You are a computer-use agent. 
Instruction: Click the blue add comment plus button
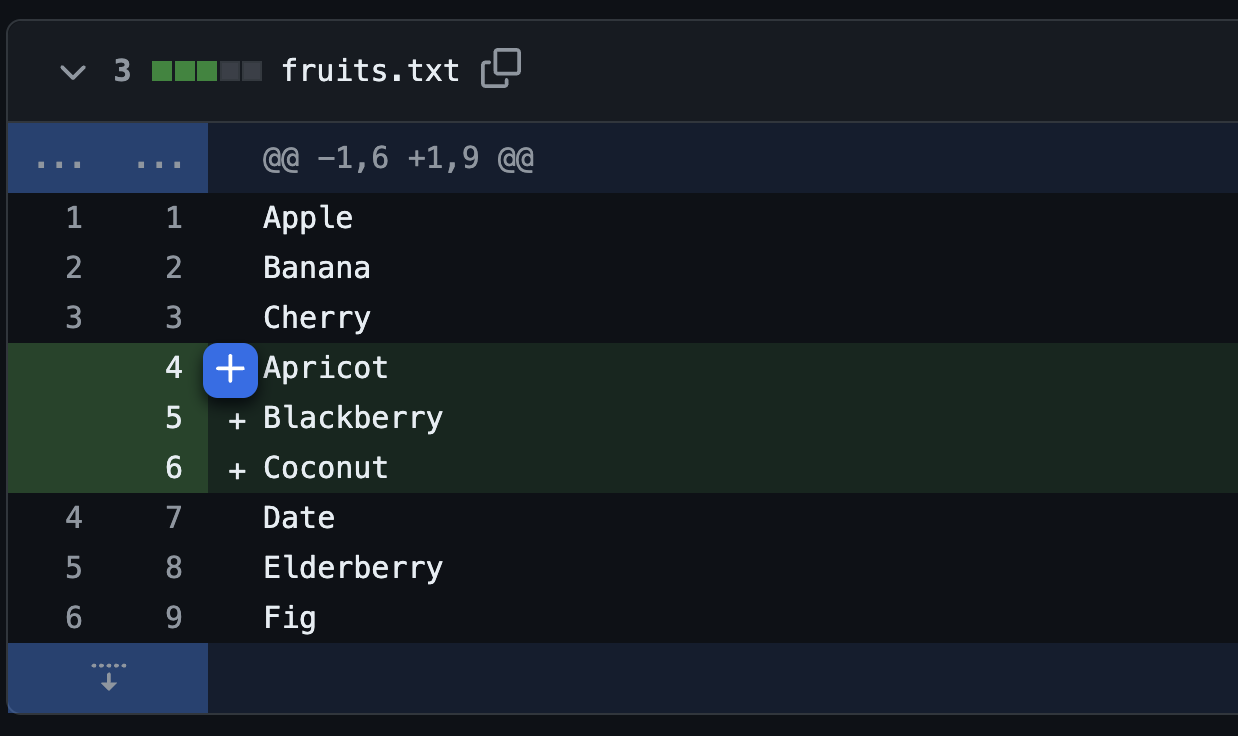231,370
